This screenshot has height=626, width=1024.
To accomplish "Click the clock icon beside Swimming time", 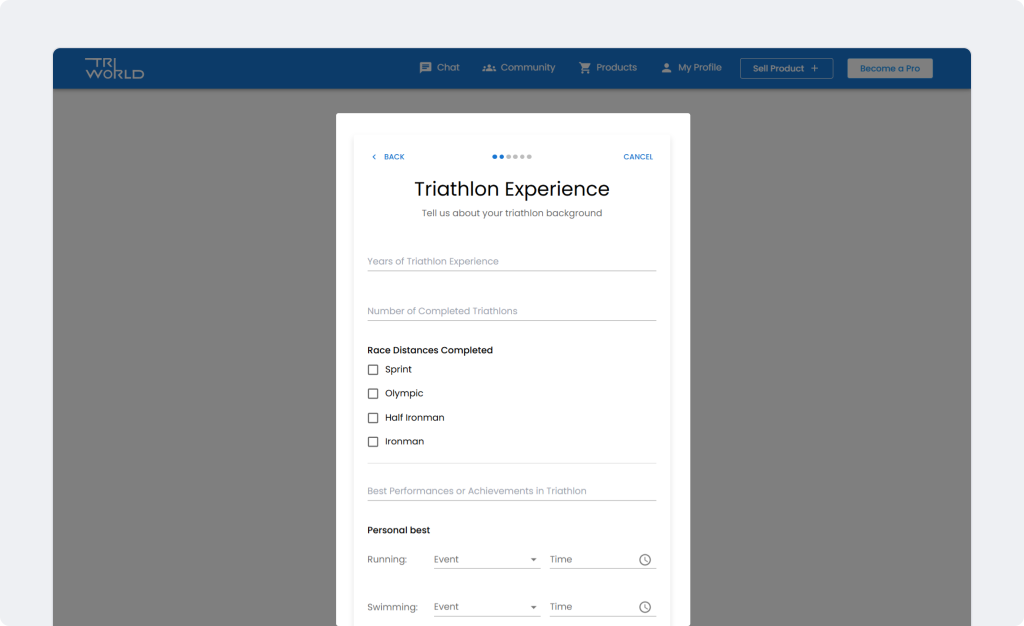I will tap(646, 606).
